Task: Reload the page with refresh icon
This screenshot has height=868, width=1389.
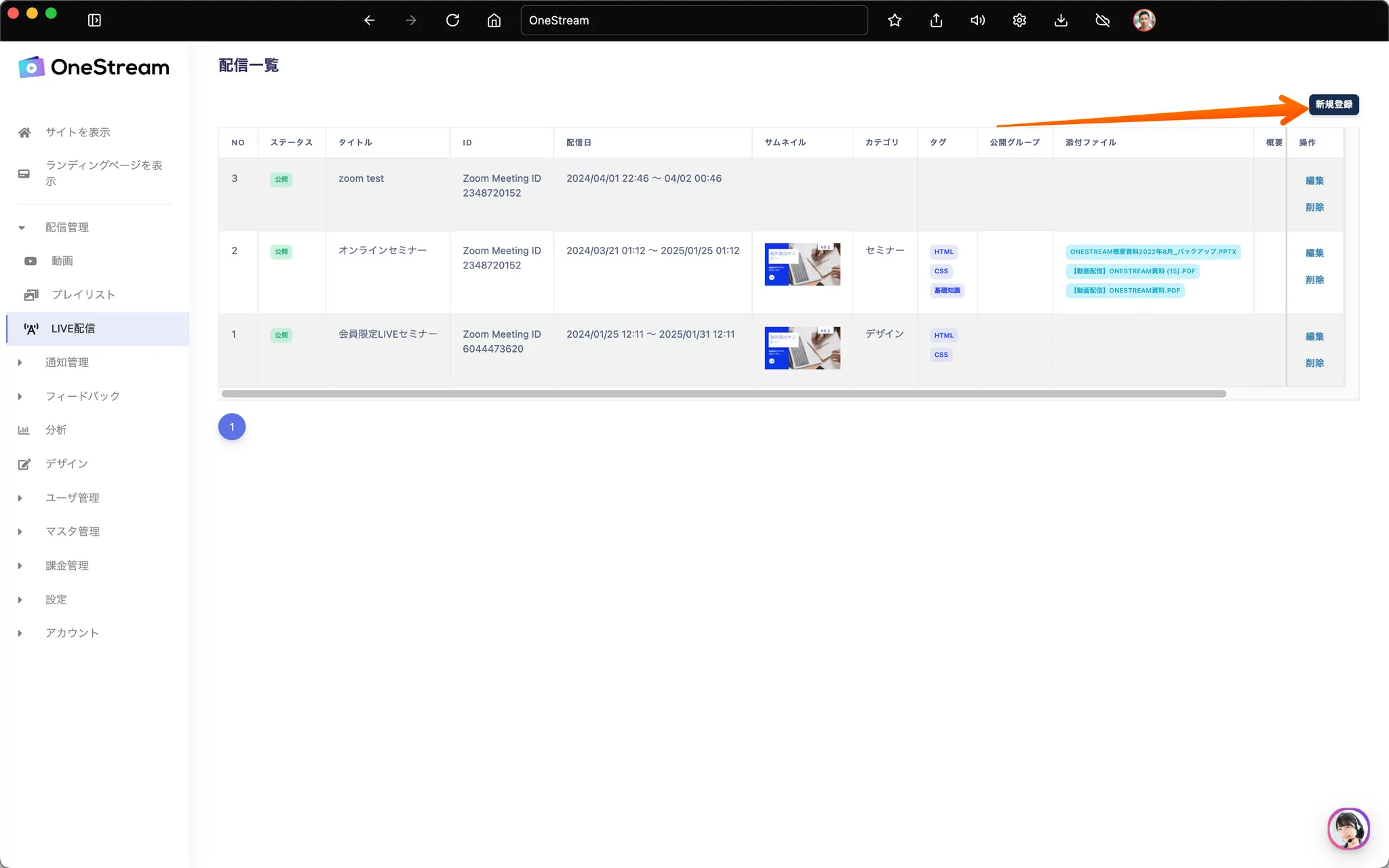Action: (452, 20)
